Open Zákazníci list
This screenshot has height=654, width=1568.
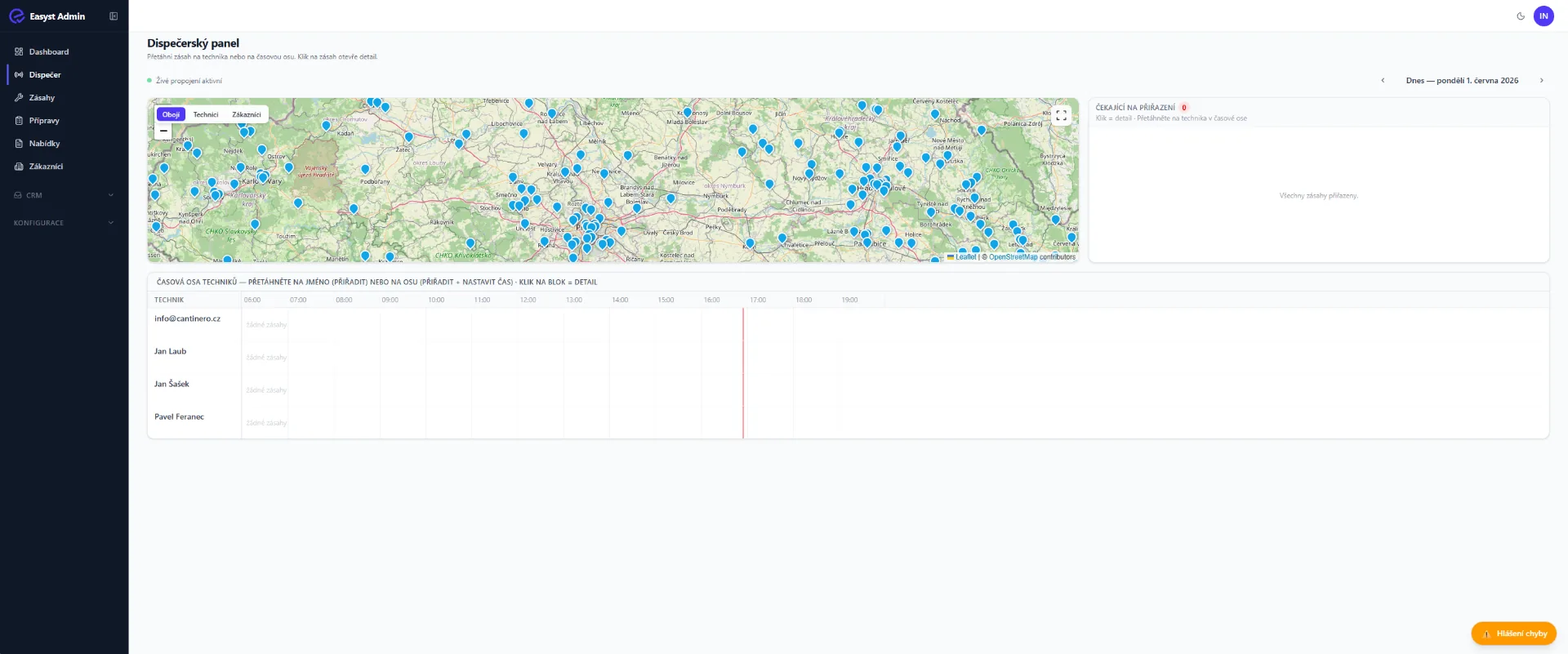pyautogui.click(x=65, y=166)
